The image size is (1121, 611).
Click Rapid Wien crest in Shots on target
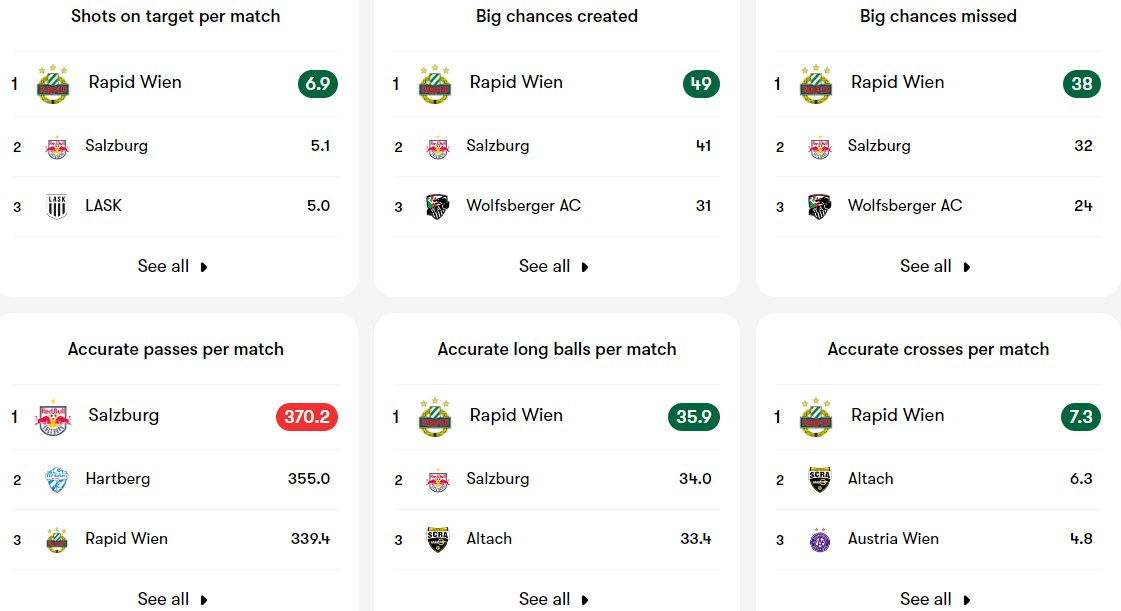(x=53, y=84)
